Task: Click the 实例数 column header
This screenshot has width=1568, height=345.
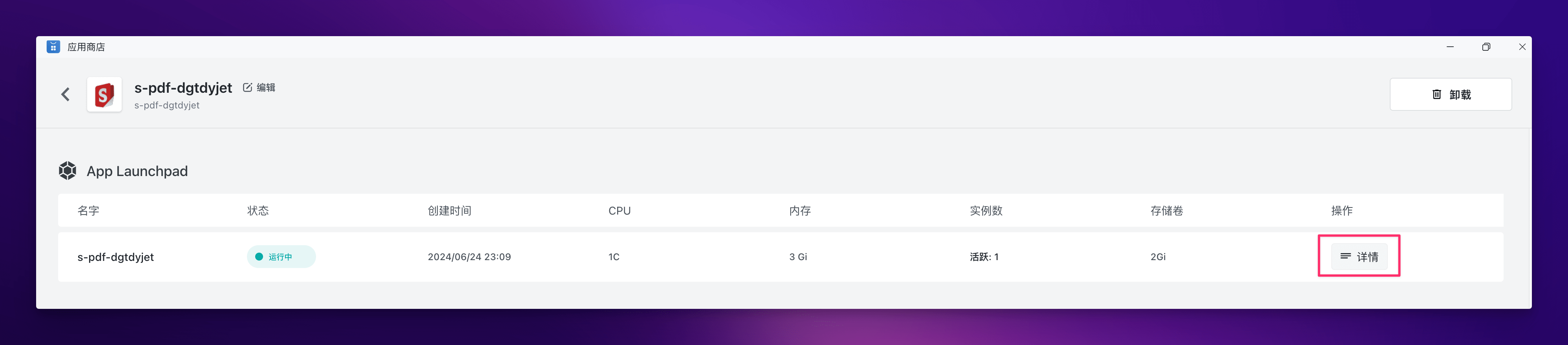Action: 985,211
